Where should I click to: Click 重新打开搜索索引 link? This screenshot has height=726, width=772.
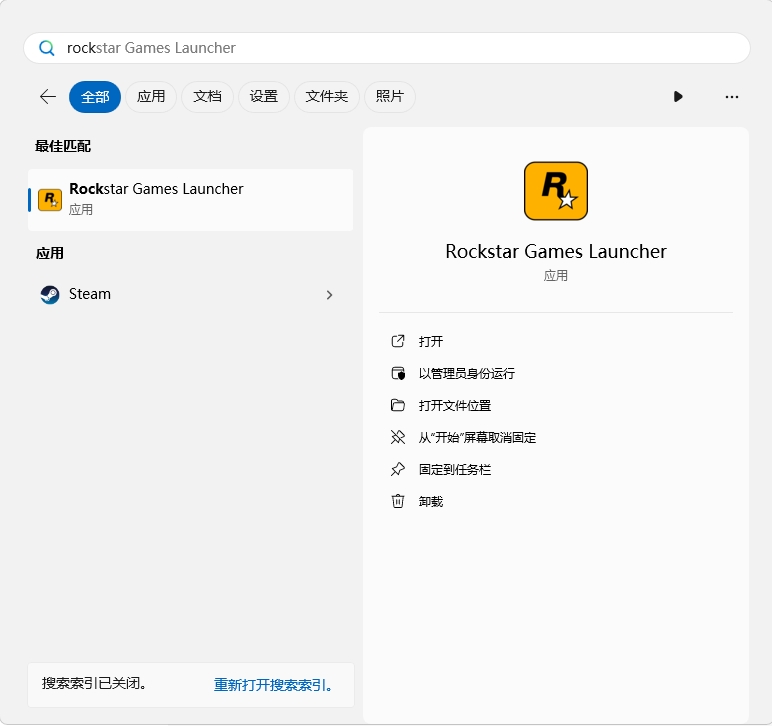click(x=273, y=685)
